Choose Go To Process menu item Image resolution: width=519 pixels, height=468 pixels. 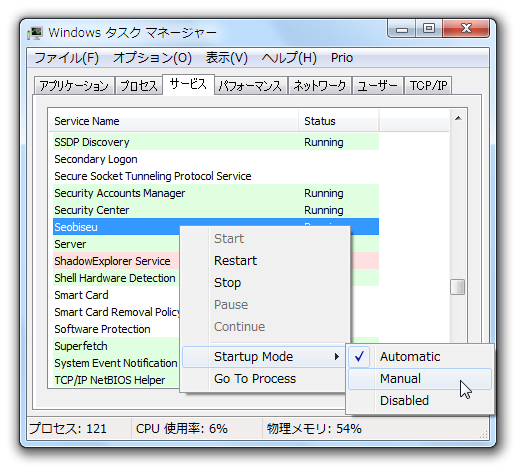click(264, 379)
